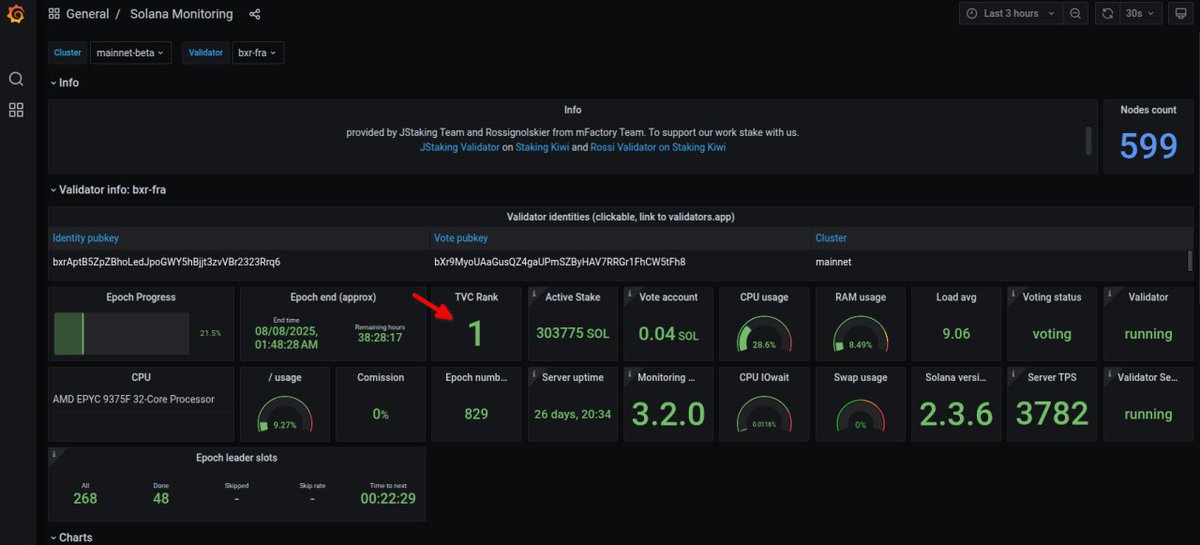This screenshot has height=545, width=1200.
Task: Expand the Charts row section
Action: tap(71, 537)
